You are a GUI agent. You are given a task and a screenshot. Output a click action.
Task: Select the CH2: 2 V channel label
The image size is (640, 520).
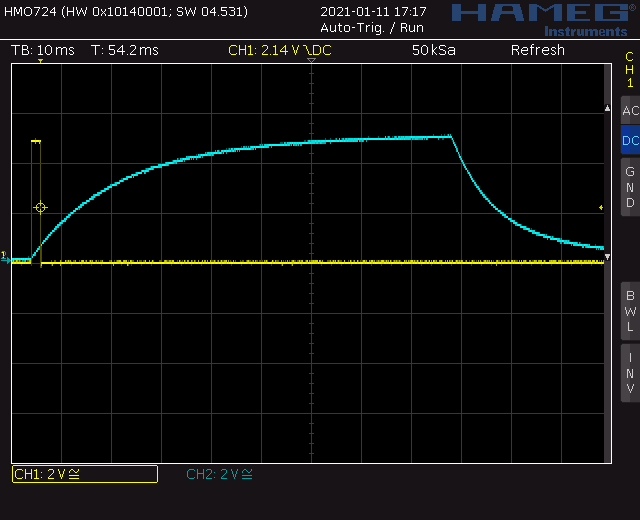(x=220, y=474)
